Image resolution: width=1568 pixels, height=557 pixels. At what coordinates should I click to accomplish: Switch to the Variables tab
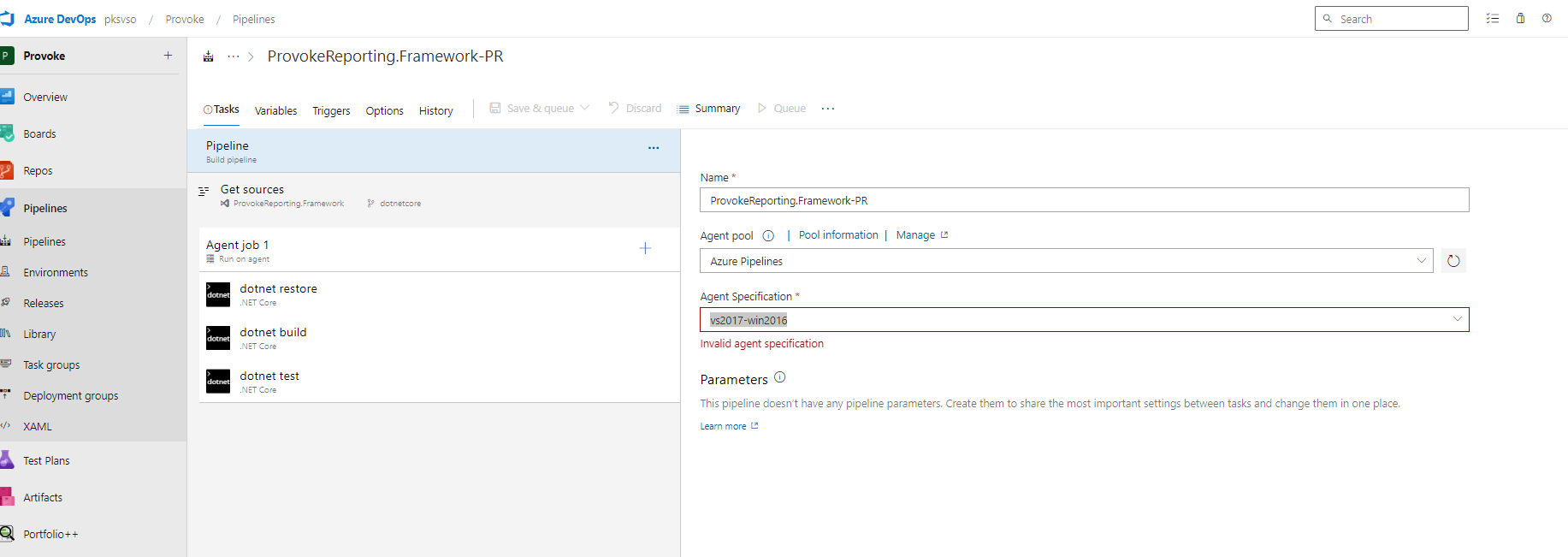275,110
